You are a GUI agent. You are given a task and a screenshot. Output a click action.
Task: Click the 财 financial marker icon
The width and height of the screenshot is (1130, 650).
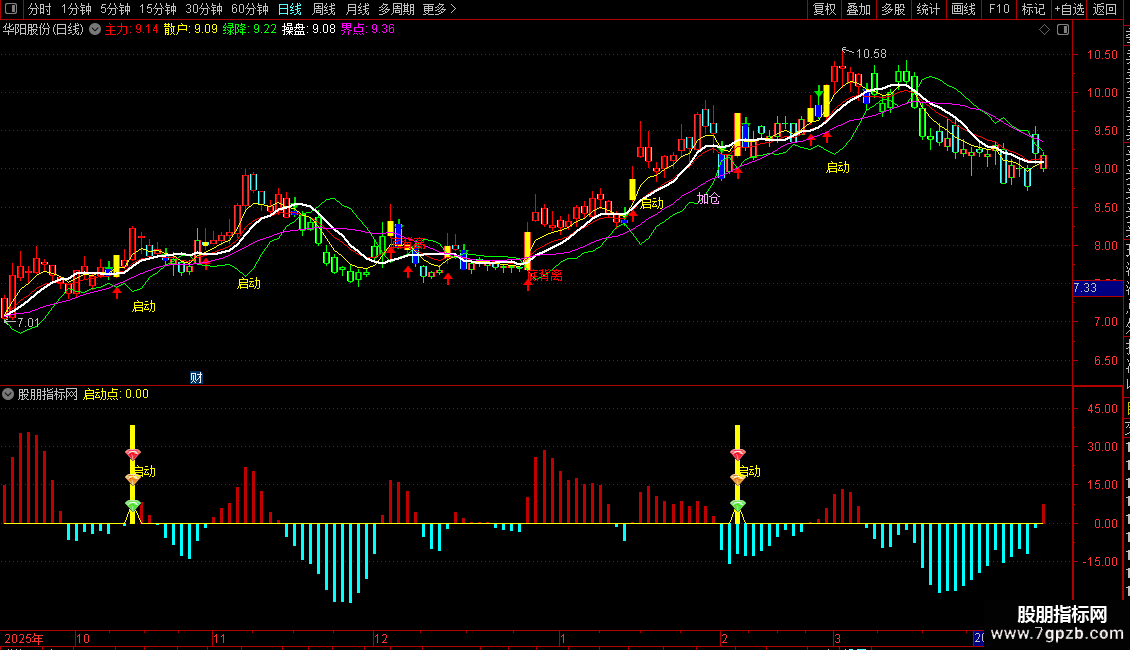(196, 378)
